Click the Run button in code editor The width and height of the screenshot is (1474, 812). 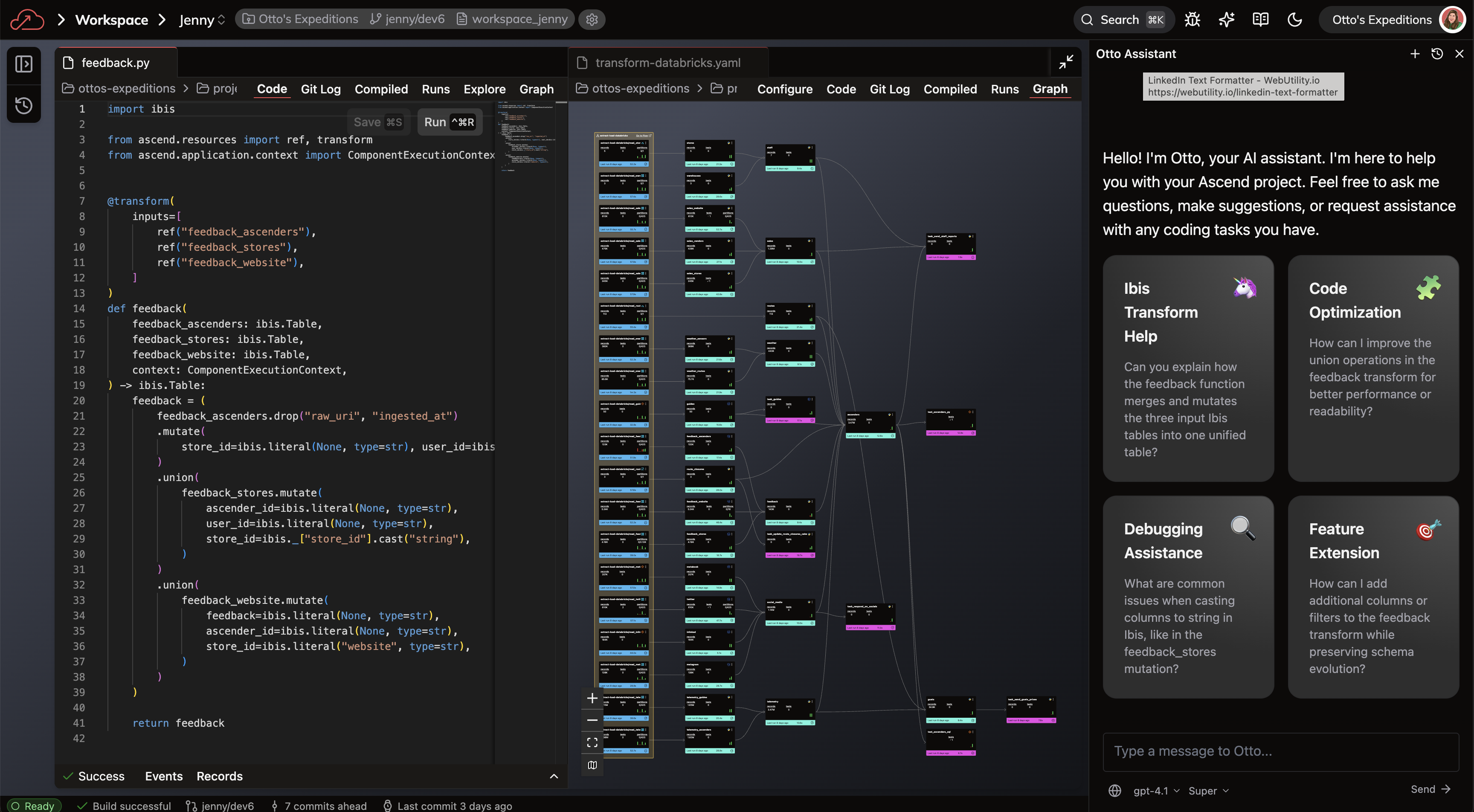[449, 122]
